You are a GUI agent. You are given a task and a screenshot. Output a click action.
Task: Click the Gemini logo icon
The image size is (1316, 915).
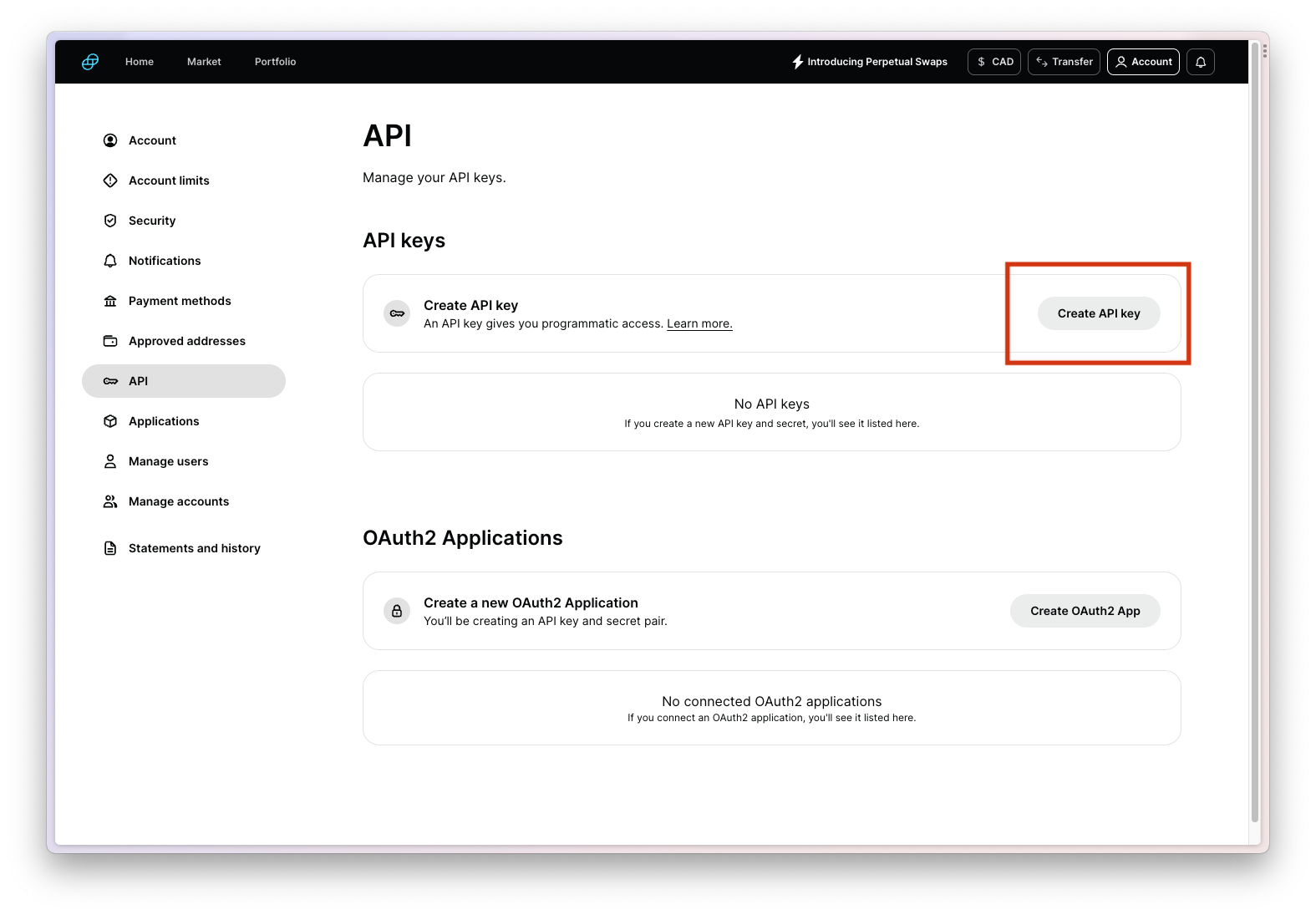(x=90, y=62)
